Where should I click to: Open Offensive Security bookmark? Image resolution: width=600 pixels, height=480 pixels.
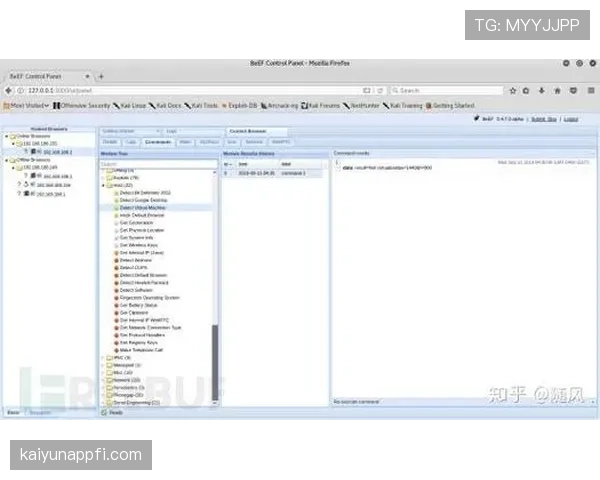click(84, 105)
